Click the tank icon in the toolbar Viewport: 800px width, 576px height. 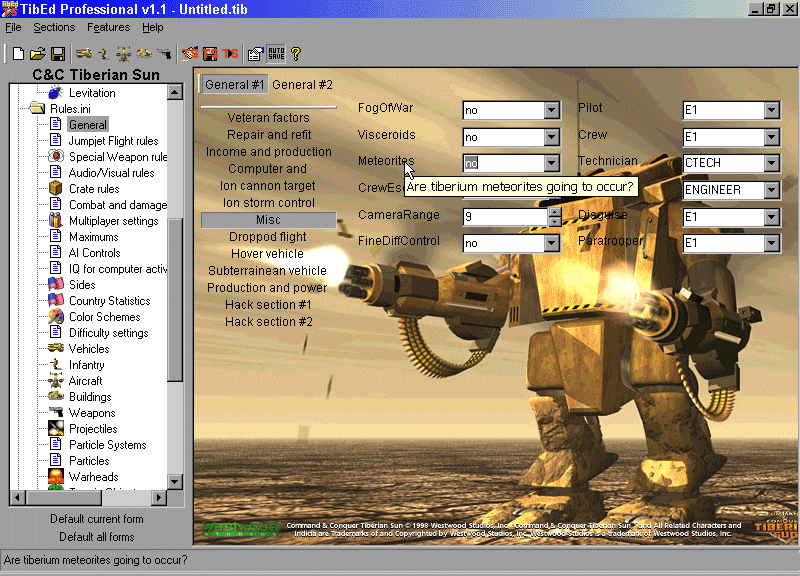(x=84, y=53)
